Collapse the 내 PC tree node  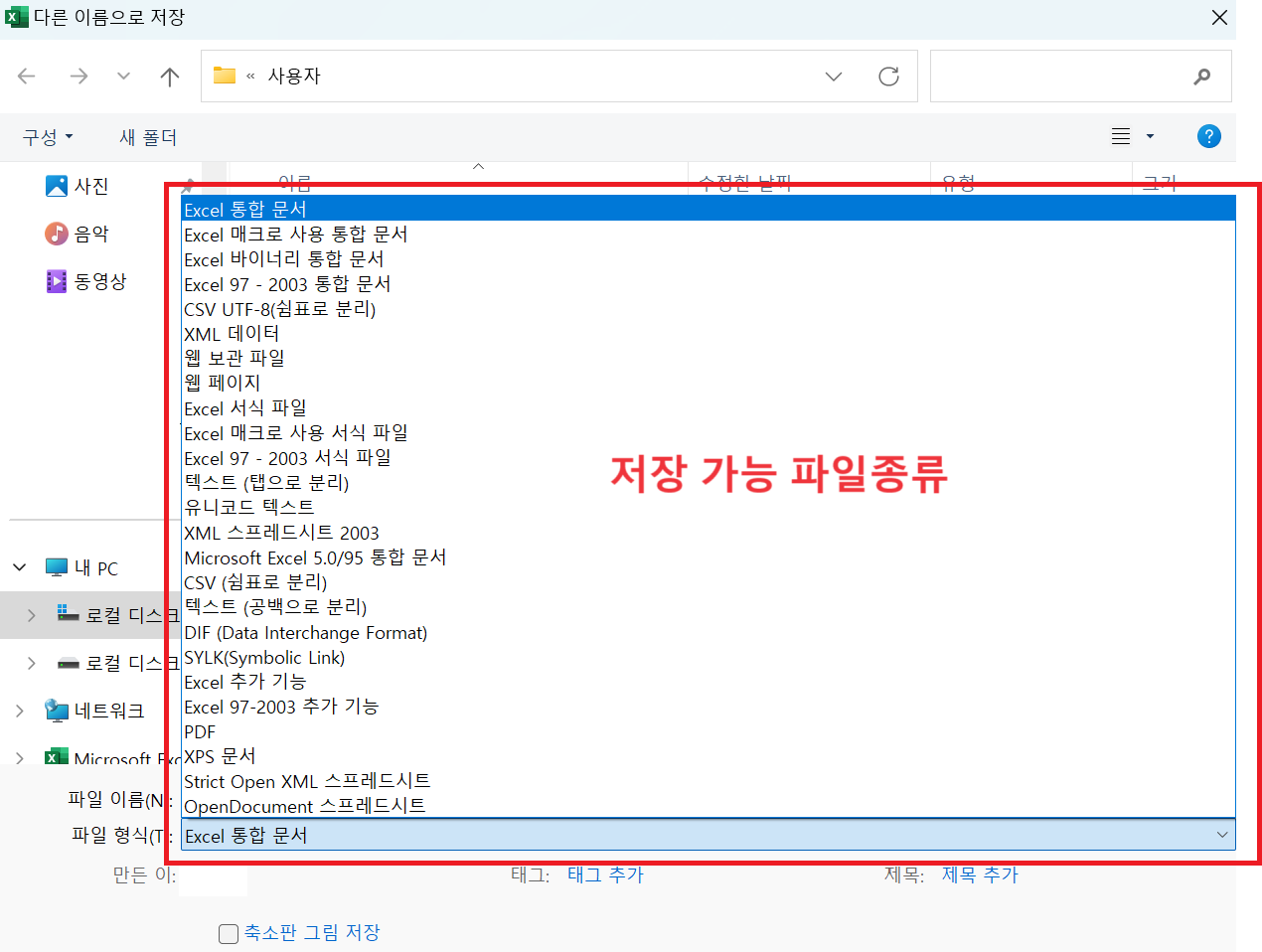coord(20,567)
